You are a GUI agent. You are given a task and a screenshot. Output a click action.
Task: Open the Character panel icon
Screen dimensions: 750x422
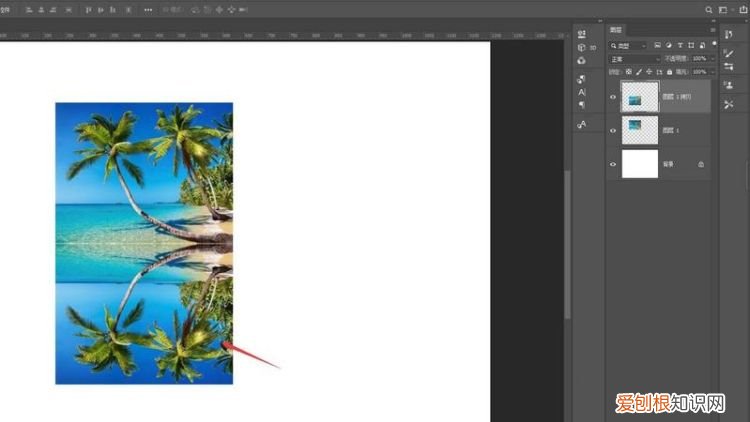(x=582, y=92)
